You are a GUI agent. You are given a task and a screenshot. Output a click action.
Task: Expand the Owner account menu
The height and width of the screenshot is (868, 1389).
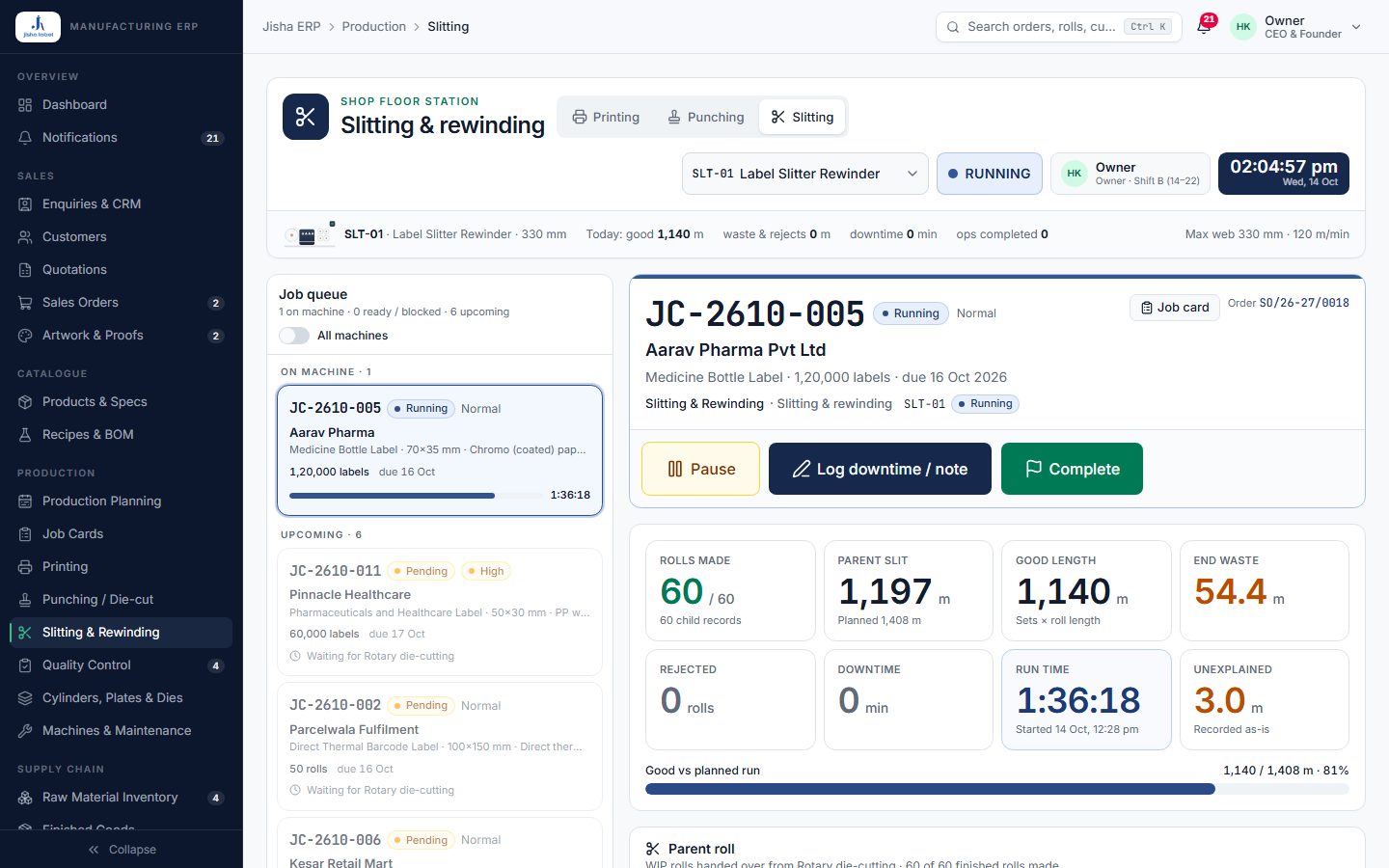point(1296,27)
